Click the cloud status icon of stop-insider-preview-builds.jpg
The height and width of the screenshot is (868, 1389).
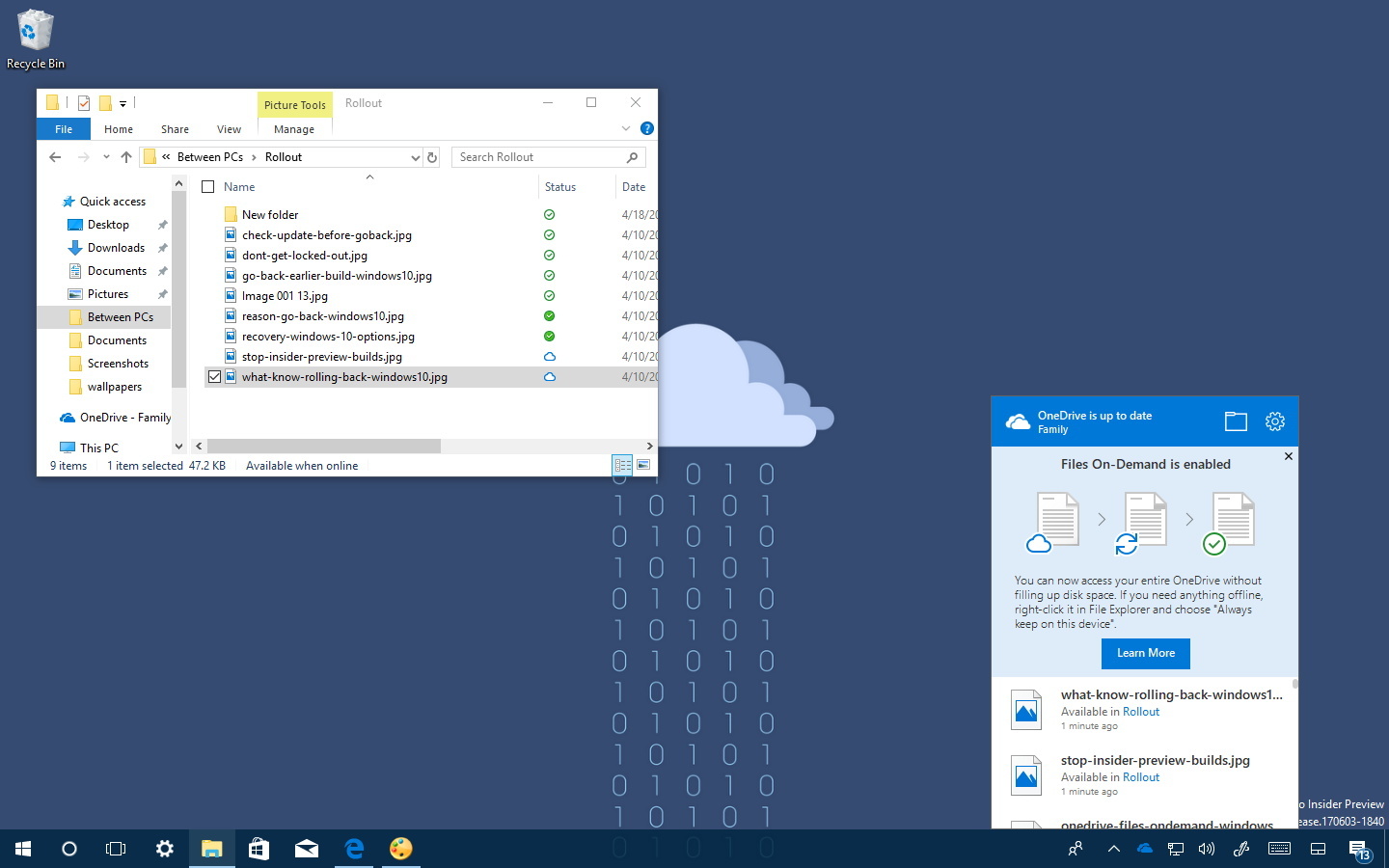pyautogui.click(x=549, y=357)
